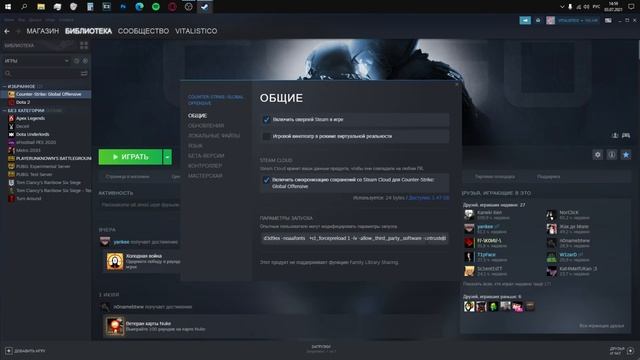This screenshot has width=640, height=360.
Task: Select ОБЩИЕ section in properties dialog
Action: point(198,116)
